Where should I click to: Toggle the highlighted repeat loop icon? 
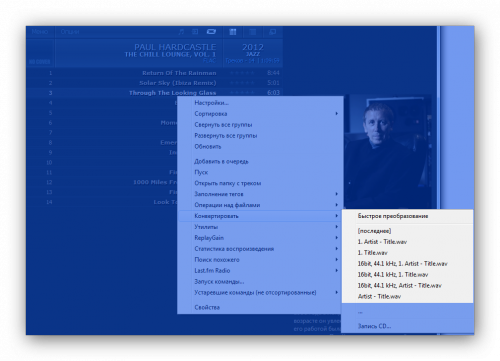[211, 32]
